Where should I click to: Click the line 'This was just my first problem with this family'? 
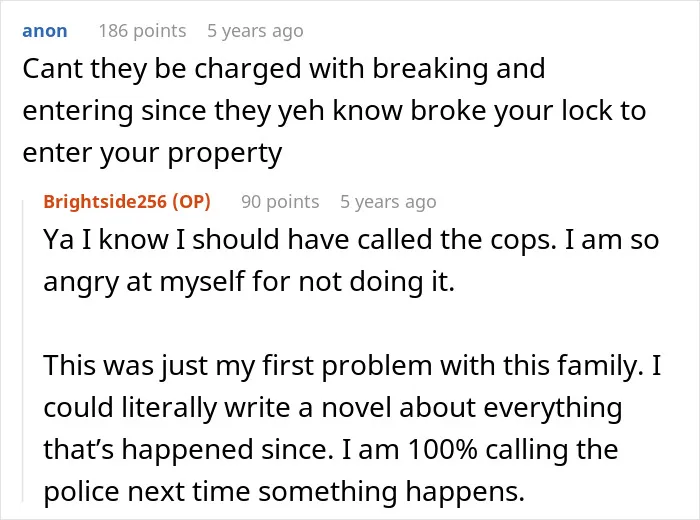pos(342,366)
